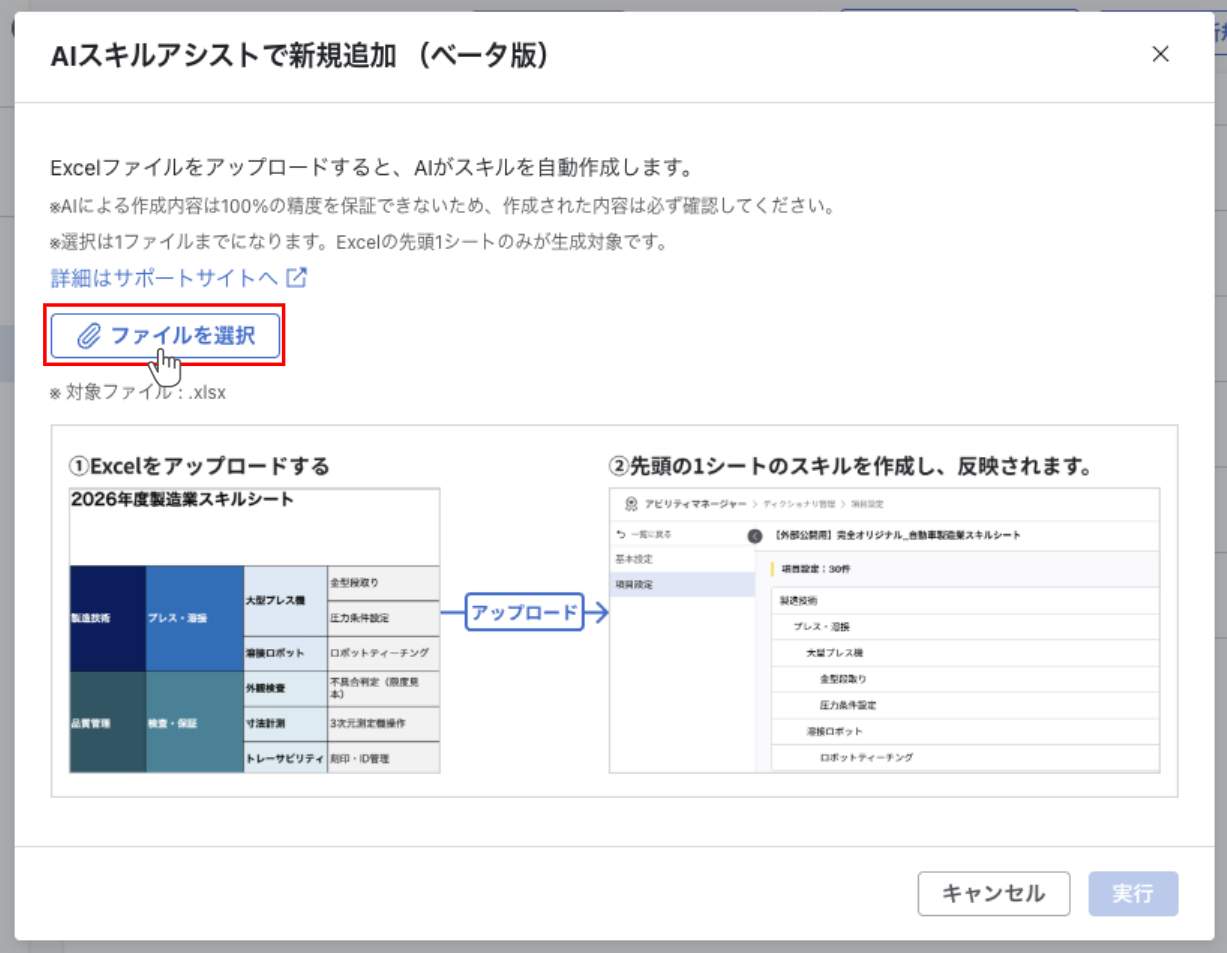1227x953 pixels.
Task: Click the アビリティマネージャー logo icon in the diagram
Action: [x=631, y=504]
